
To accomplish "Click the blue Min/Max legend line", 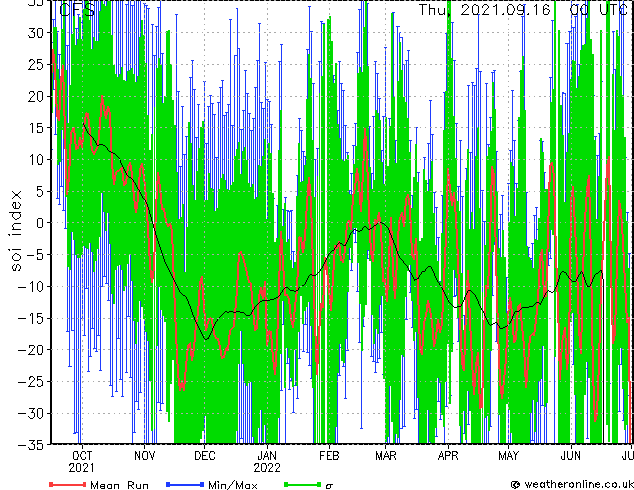I will [185, 484].
